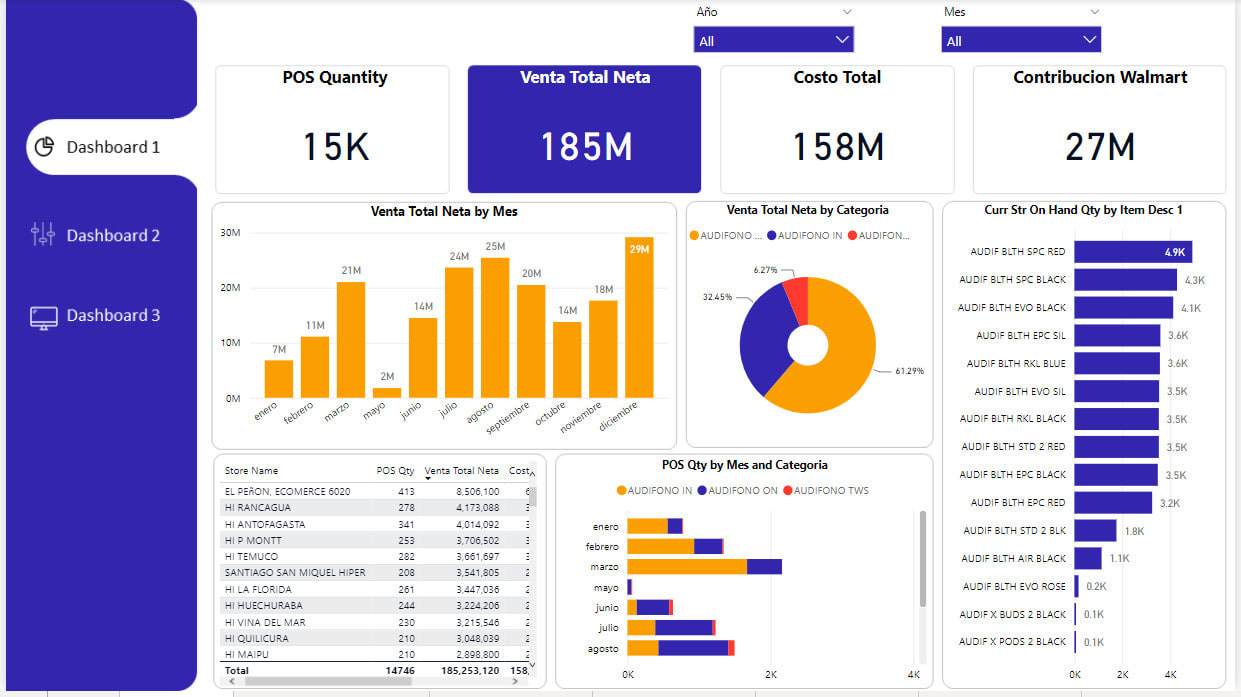Screen dimensions: 1241x697
Task: Select the Venta Total Neta KPI card
Action: point(584,129)
